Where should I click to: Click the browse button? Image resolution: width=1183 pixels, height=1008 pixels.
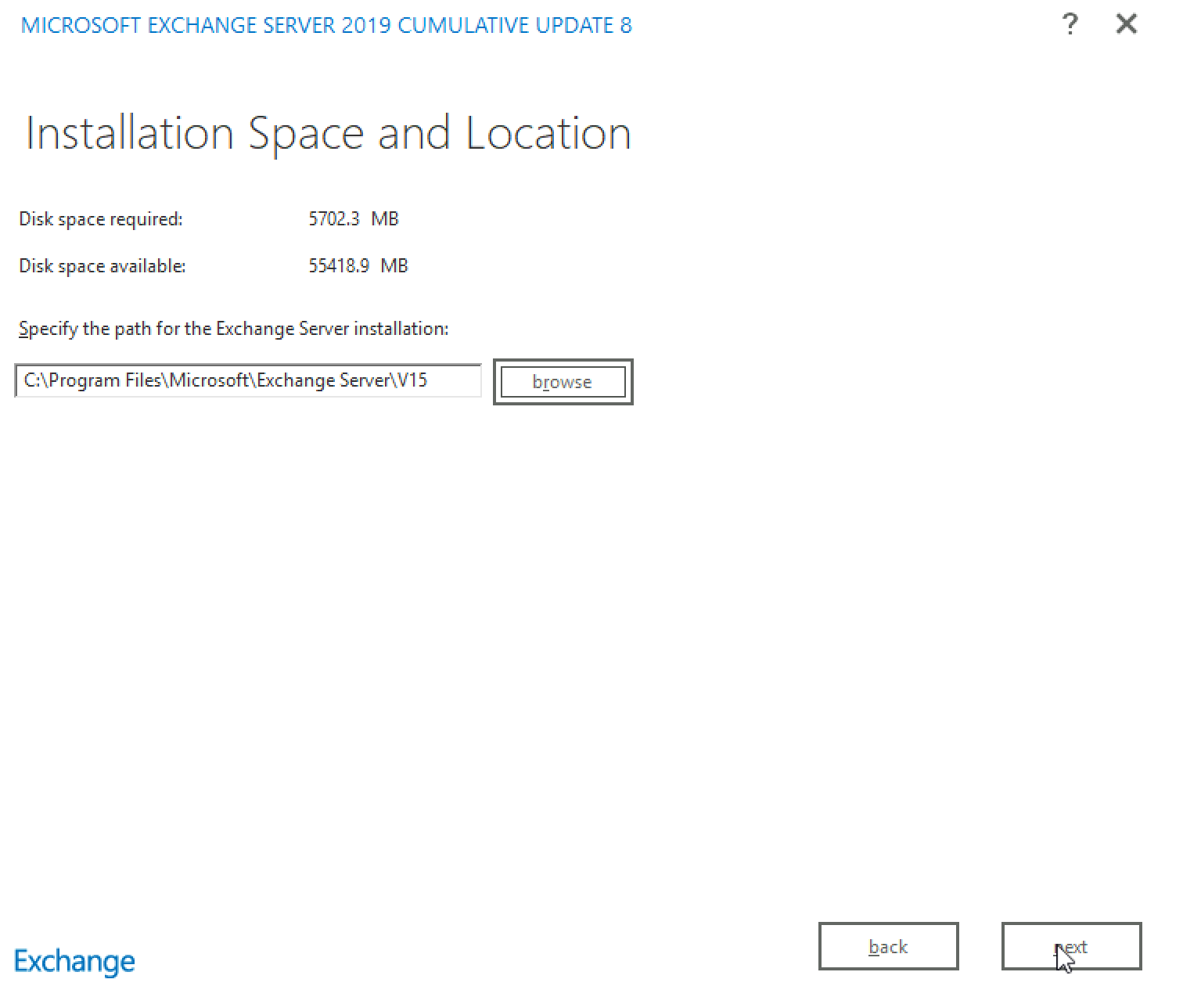click(x=563, y=382)
